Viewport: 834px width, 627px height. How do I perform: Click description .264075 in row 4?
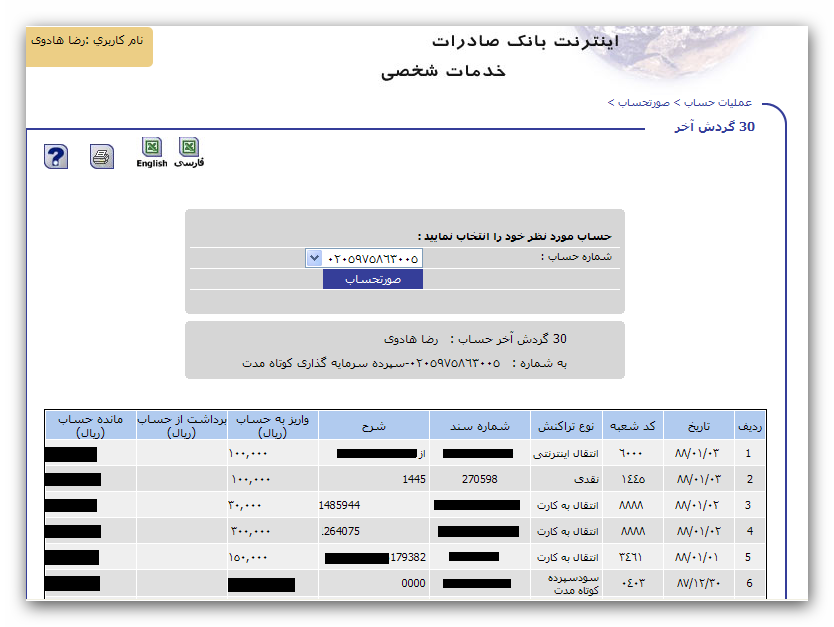pos(340,531)
